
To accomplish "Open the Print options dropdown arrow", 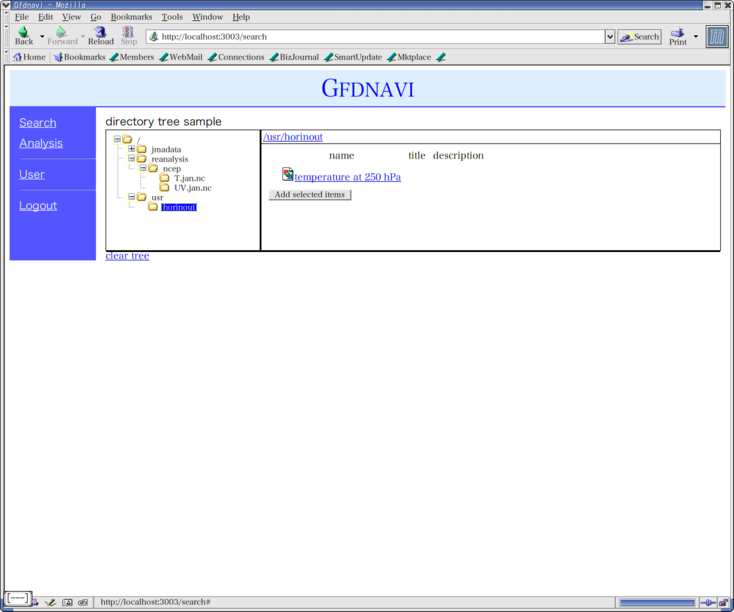I will (696, 37).
